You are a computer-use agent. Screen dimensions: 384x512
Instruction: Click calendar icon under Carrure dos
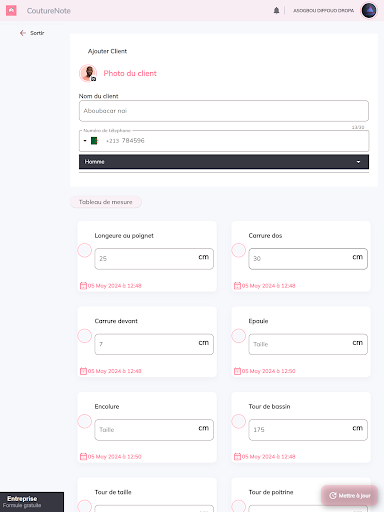point(237,286)
